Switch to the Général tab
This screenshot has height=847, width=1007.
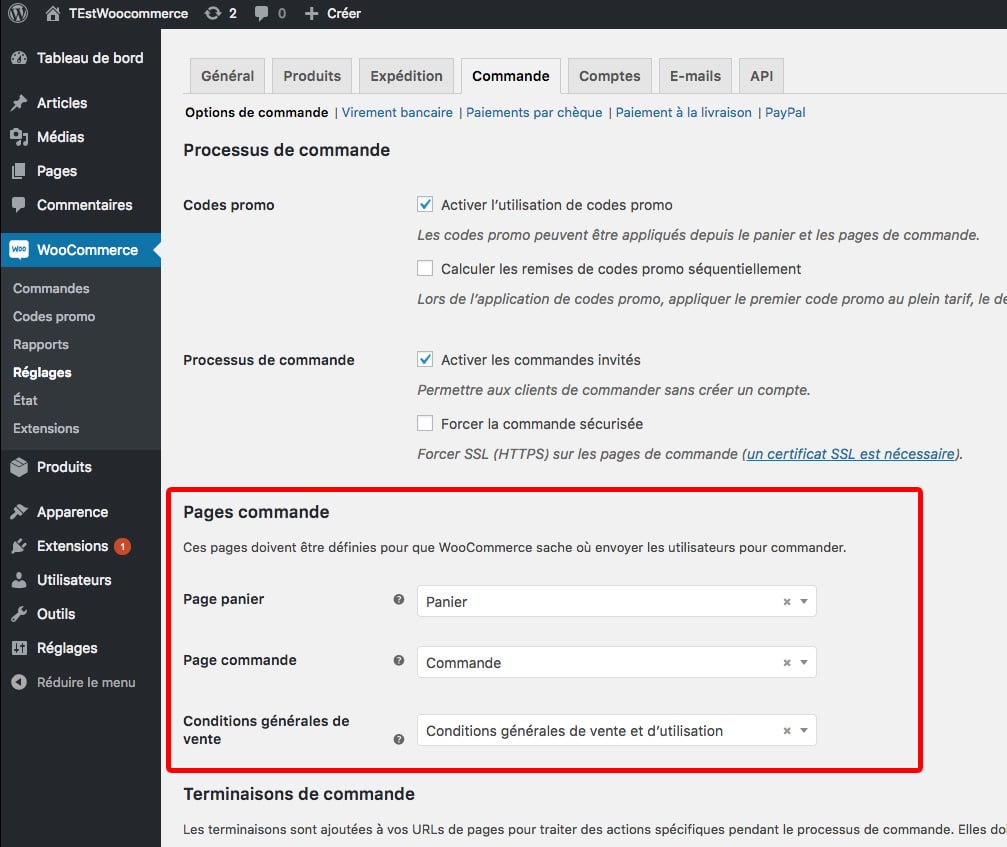[x=227, y=76]
